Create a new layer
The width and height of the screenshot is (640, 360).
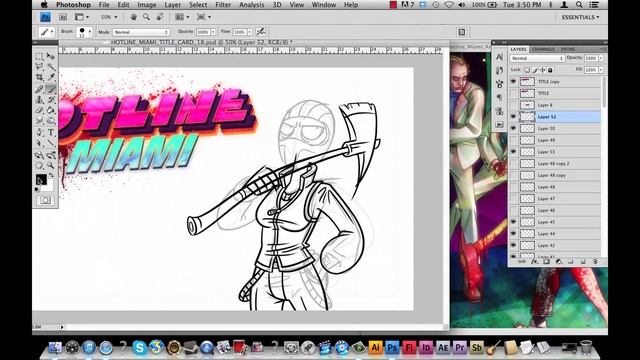pos(583,261)
